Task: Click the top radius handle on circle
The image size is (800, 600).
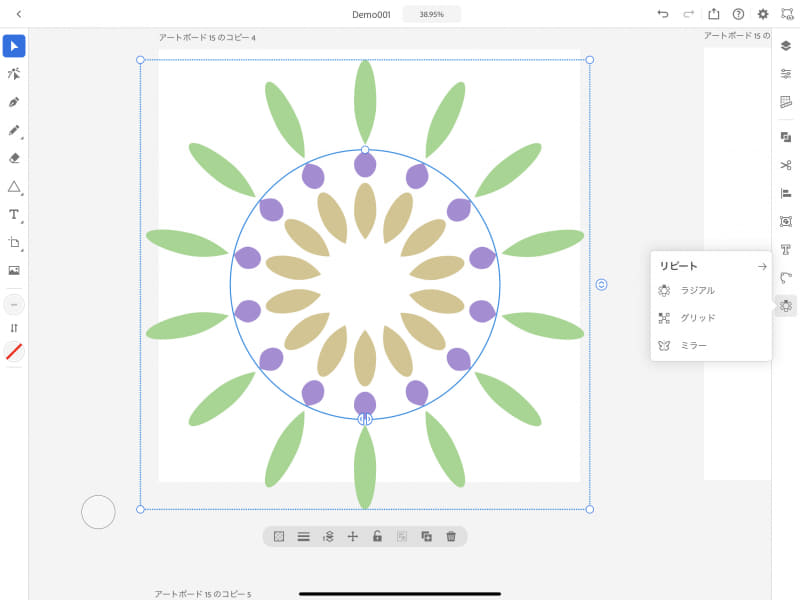Action: point(365,149)
